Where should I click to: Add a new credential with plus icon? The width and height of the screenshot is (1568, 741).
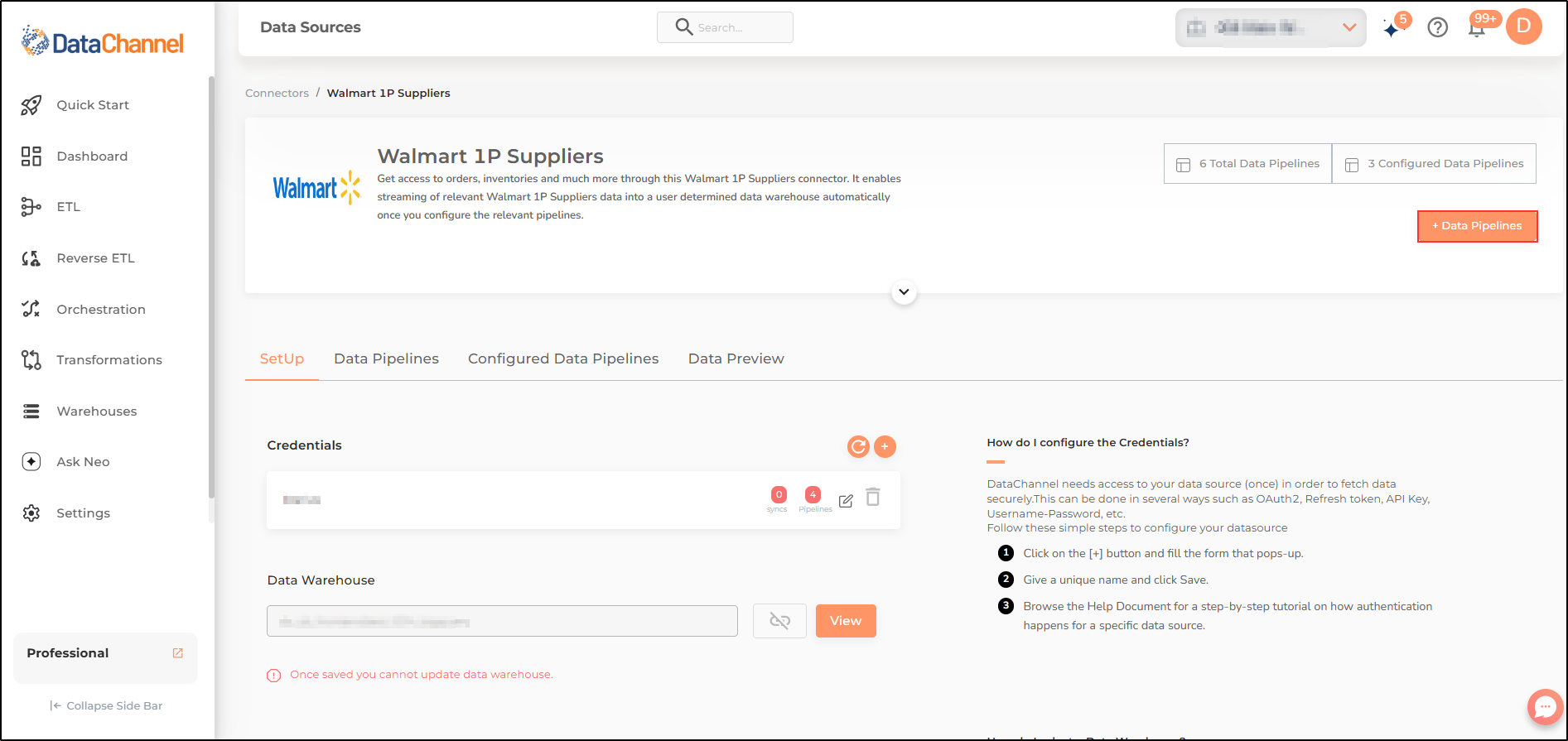885,447
